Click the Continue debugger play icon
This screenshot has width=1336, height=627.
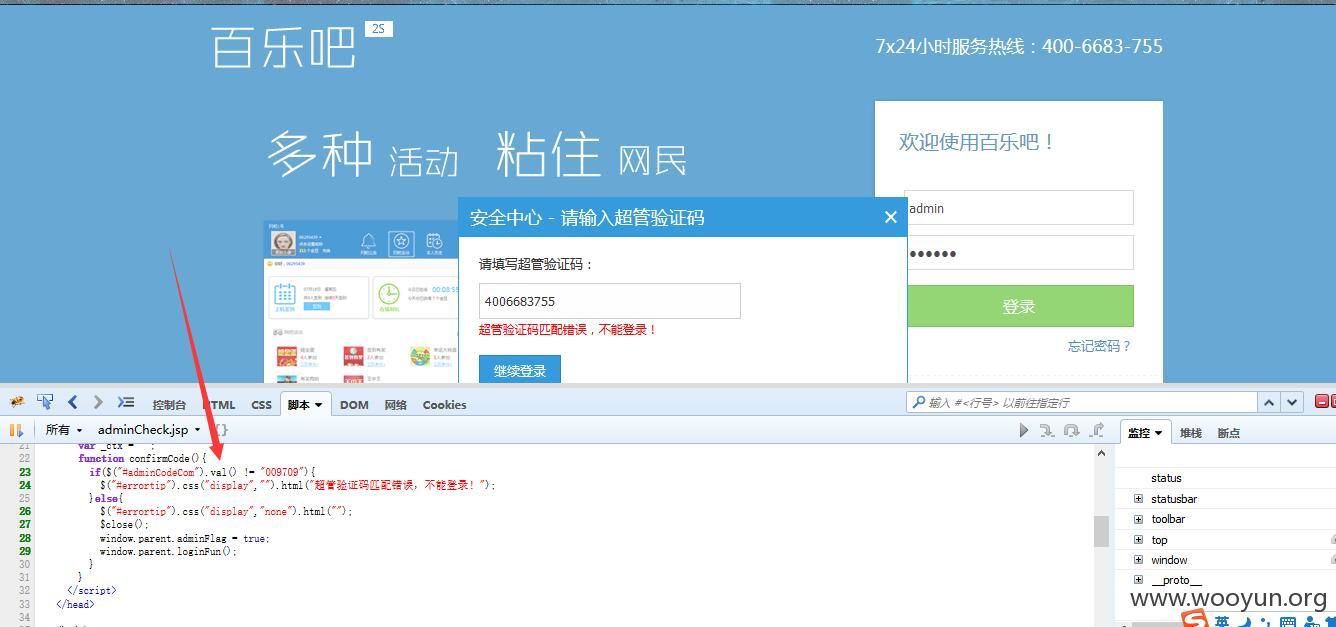(x=1023, y=430)
